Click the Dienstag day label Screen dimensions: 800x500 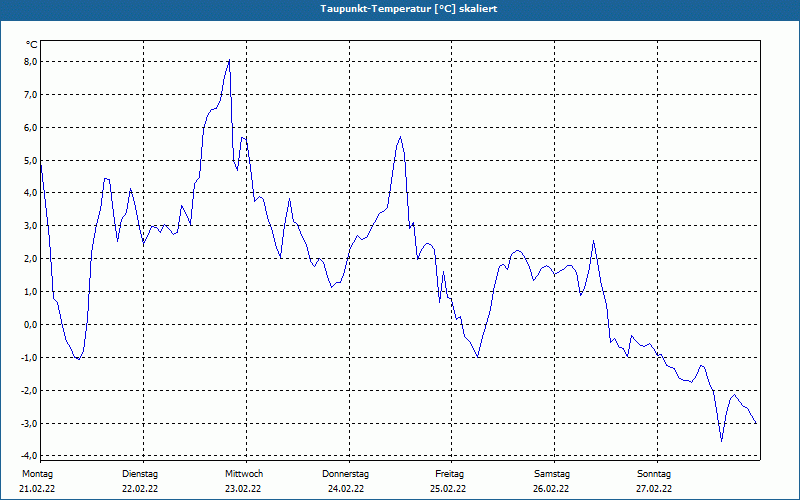[140, 474]
